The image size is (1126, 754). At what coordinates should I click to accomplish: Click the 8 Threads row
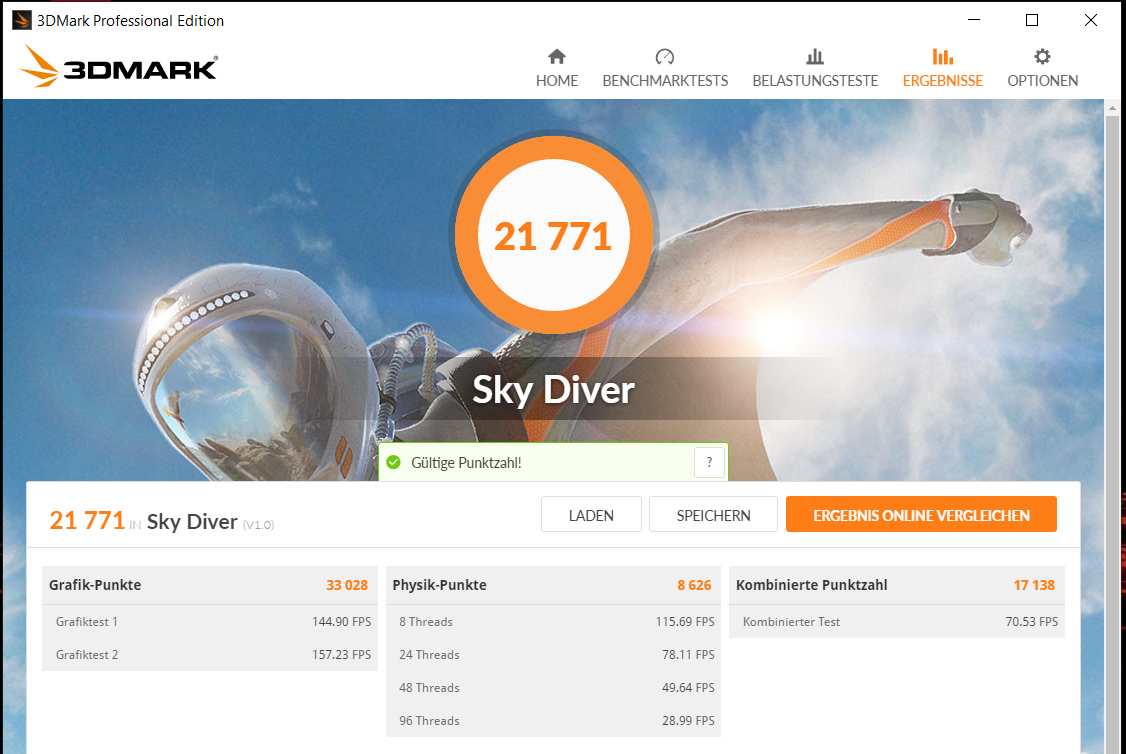pyautogui.click(x=553, y=622)
